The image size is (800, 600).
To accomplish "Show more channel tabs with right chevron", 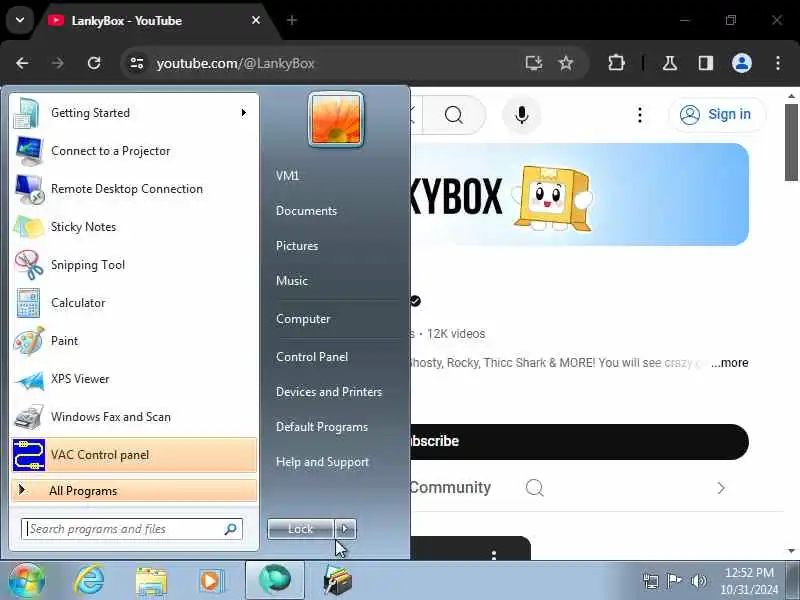I will 720,488.
